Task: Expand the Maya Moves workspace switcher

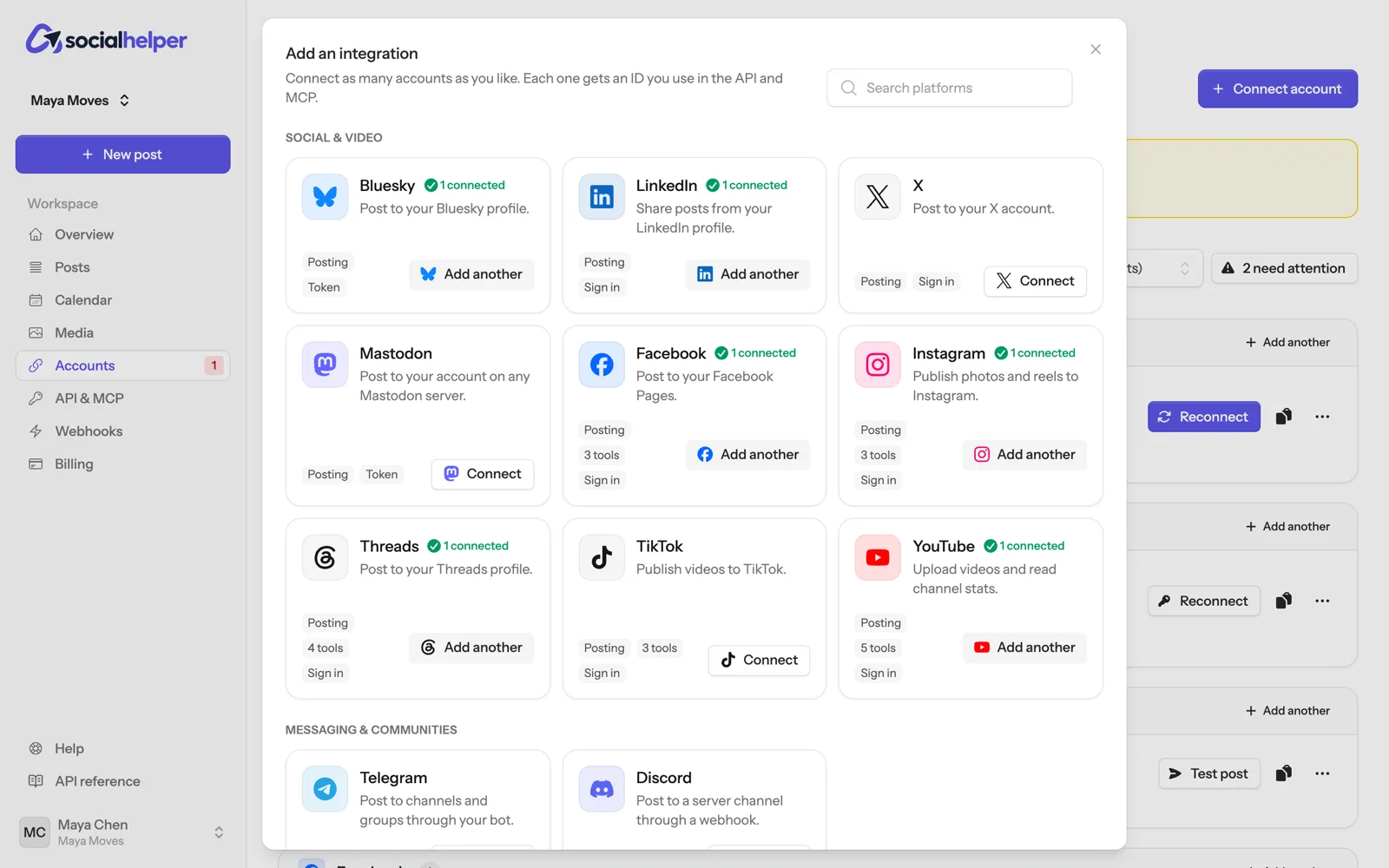Action: (x=80, y=101)
